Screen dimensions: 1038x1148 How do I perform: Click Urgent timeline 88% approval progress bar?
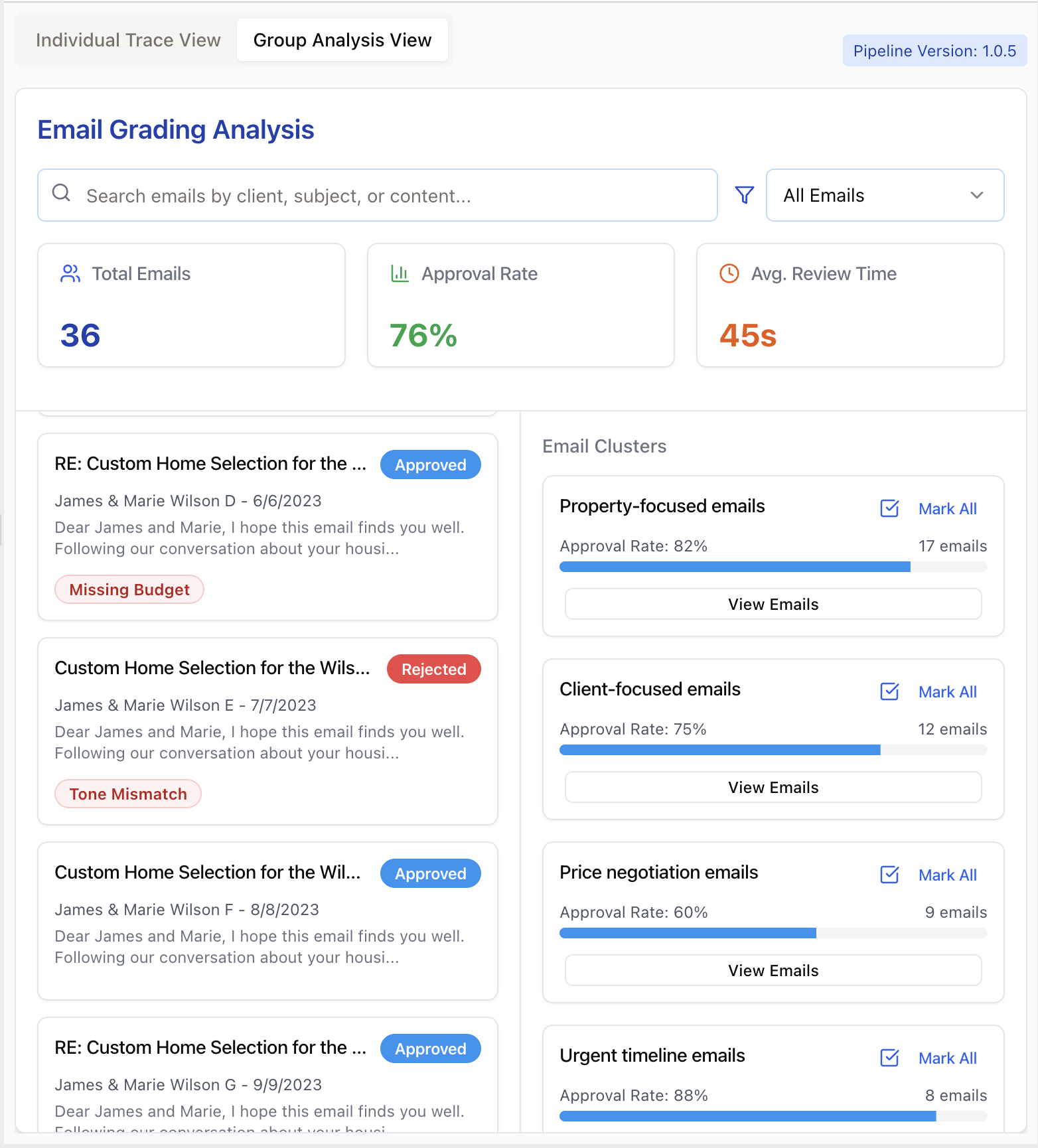pos(773,1116)
